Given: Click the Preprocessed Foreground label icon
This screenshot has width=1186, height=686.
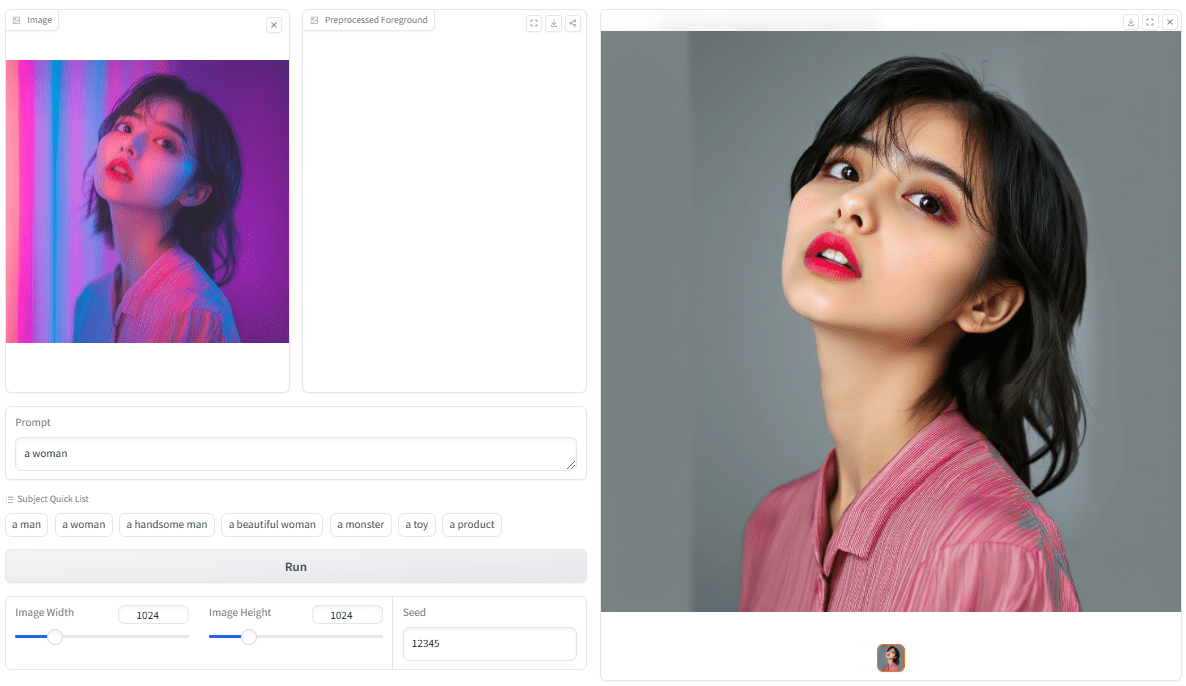Looking at the screenshot, I should [x=315, y=20].
